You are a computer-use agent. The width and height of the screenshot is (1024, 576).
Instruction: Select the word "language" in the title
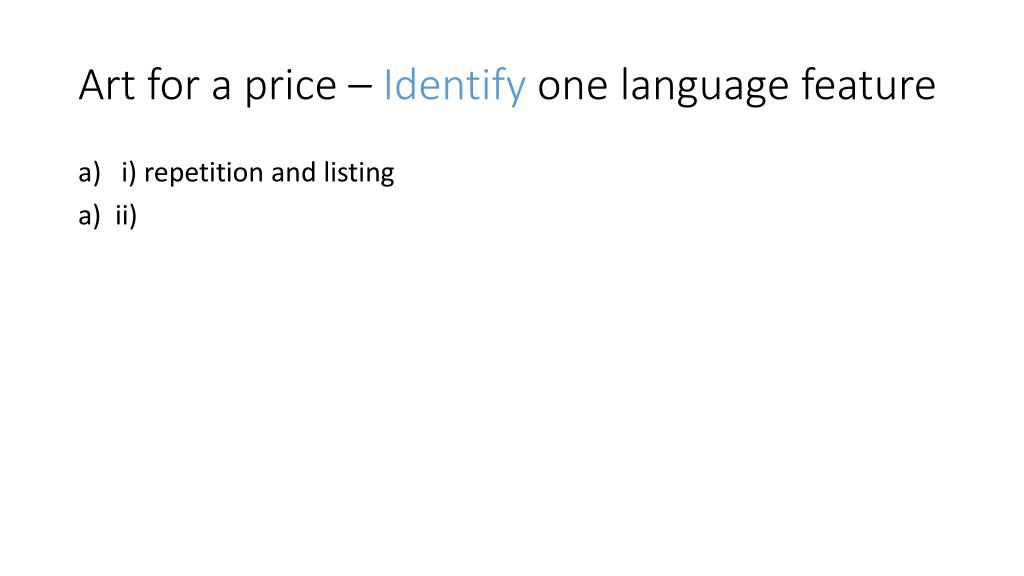705,87
